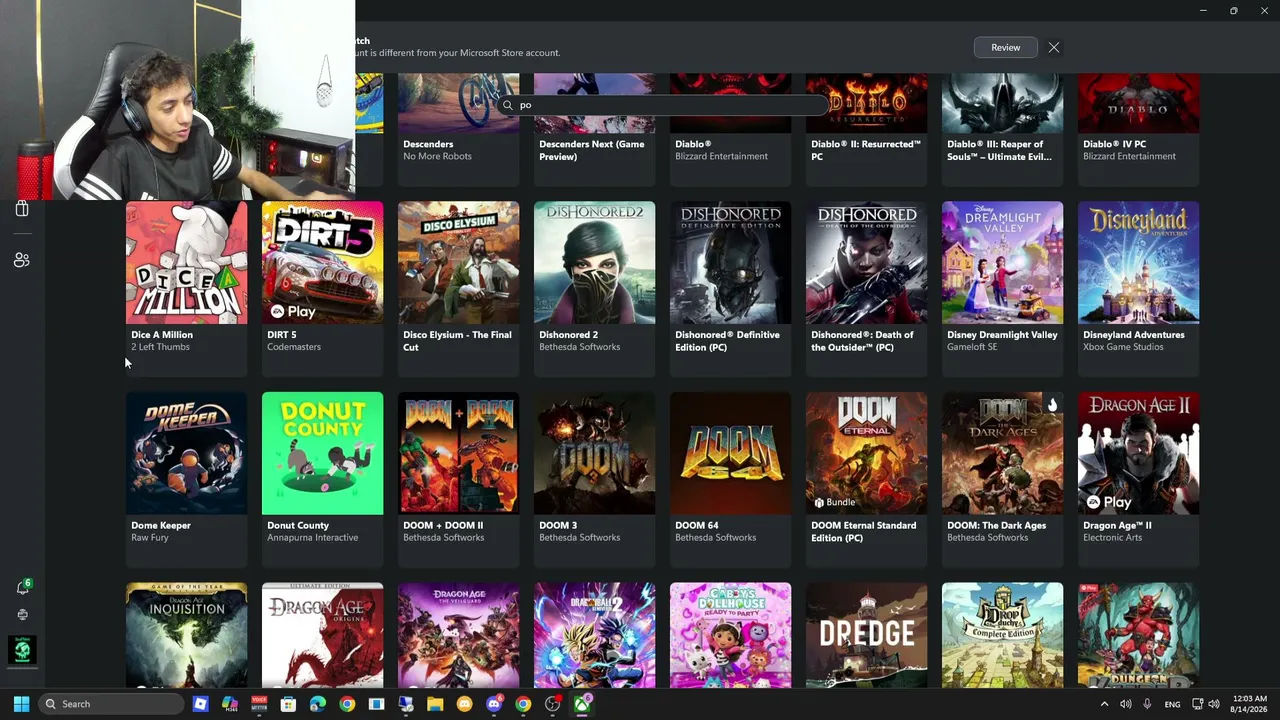The width and height of the screenshot is (1280, 720).
Task: Open the DIRT 5 game cover
Action: tap(322, 262)
